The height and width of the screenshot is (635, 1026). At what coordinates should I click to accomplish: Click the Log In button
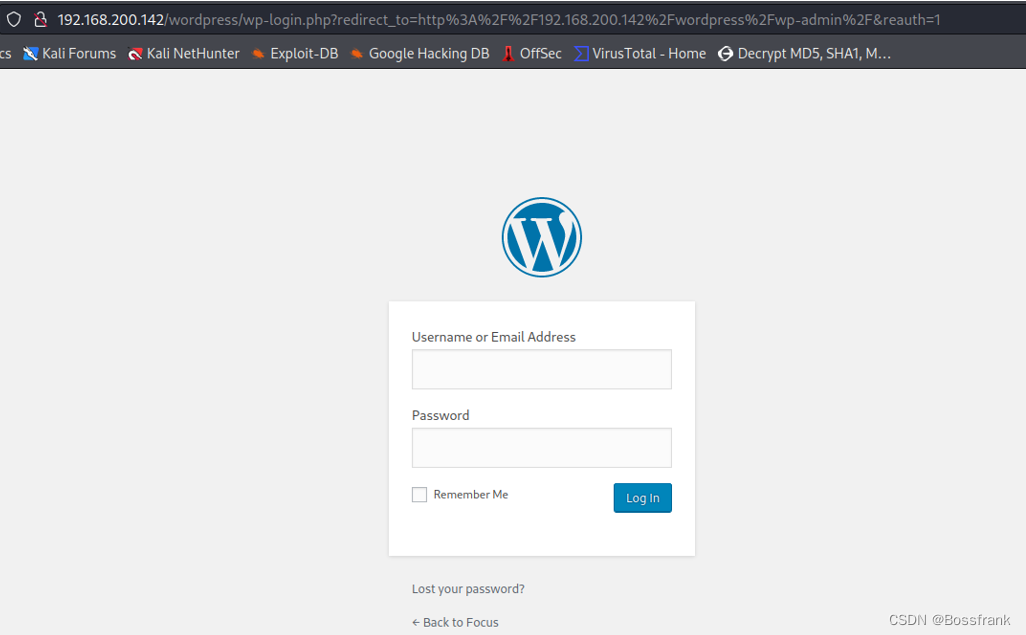642,498
